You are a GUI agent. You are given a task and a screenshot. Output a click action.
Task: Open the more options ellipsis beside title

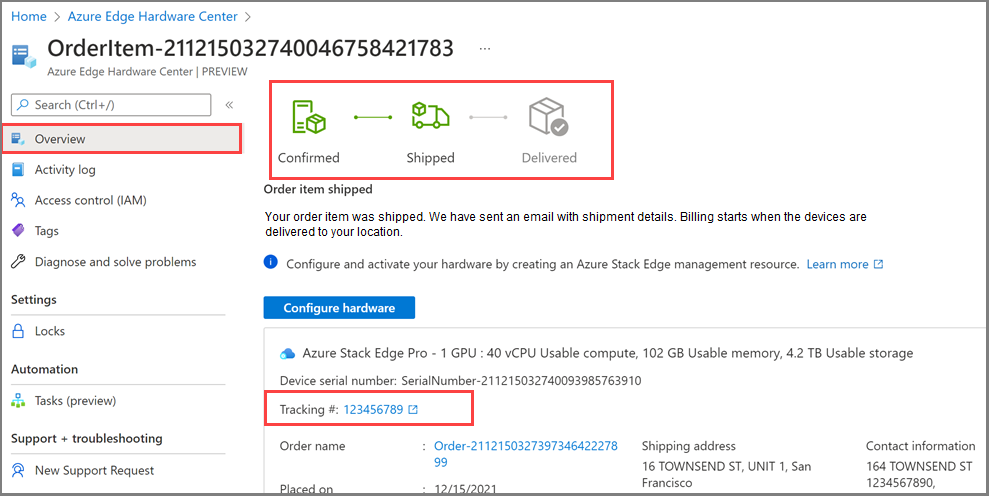click(x=485, y=48)
